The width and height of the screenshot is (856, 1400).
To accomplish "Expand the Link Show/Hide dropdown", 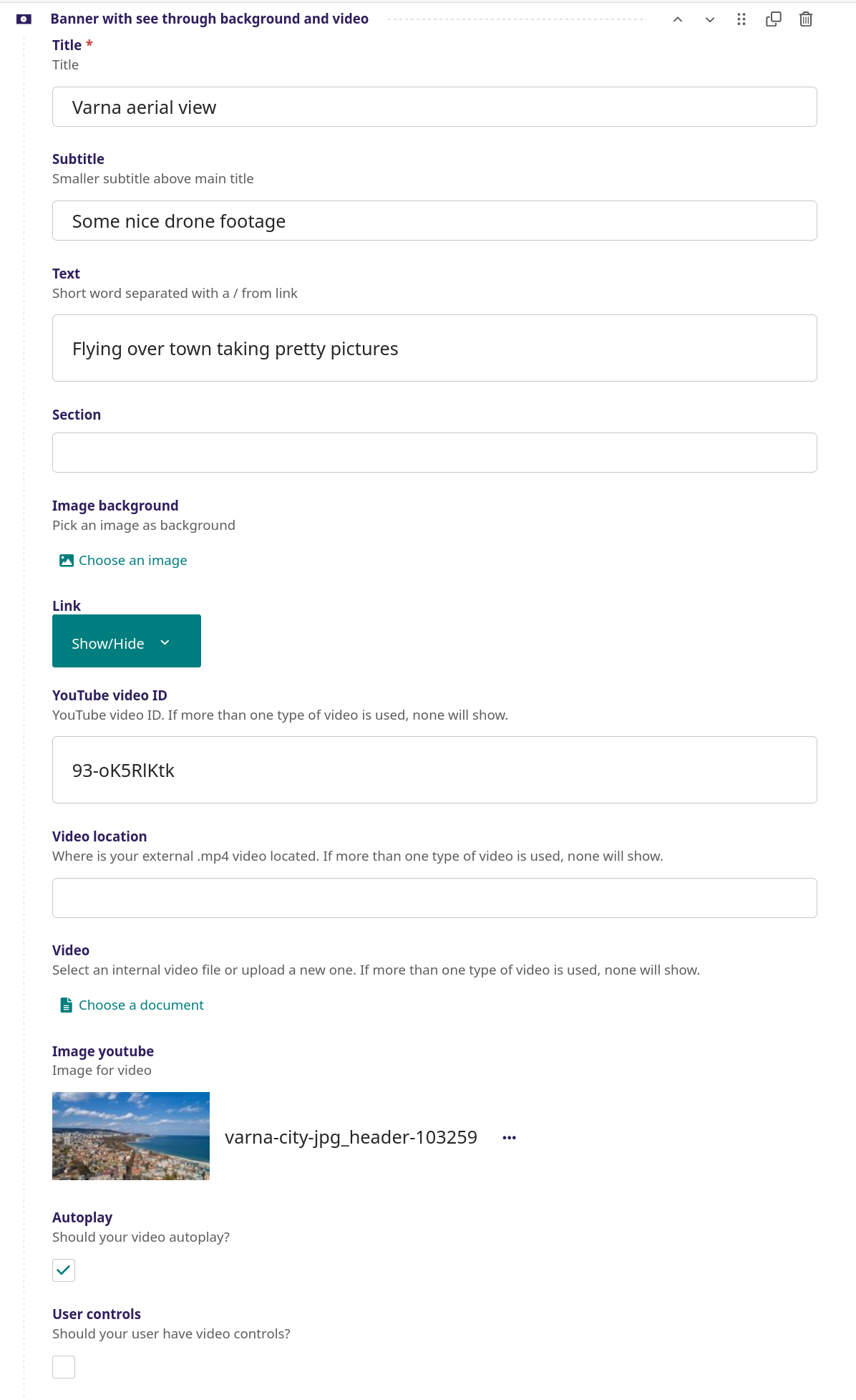I will pyautogui.click(x=127, y=641).
